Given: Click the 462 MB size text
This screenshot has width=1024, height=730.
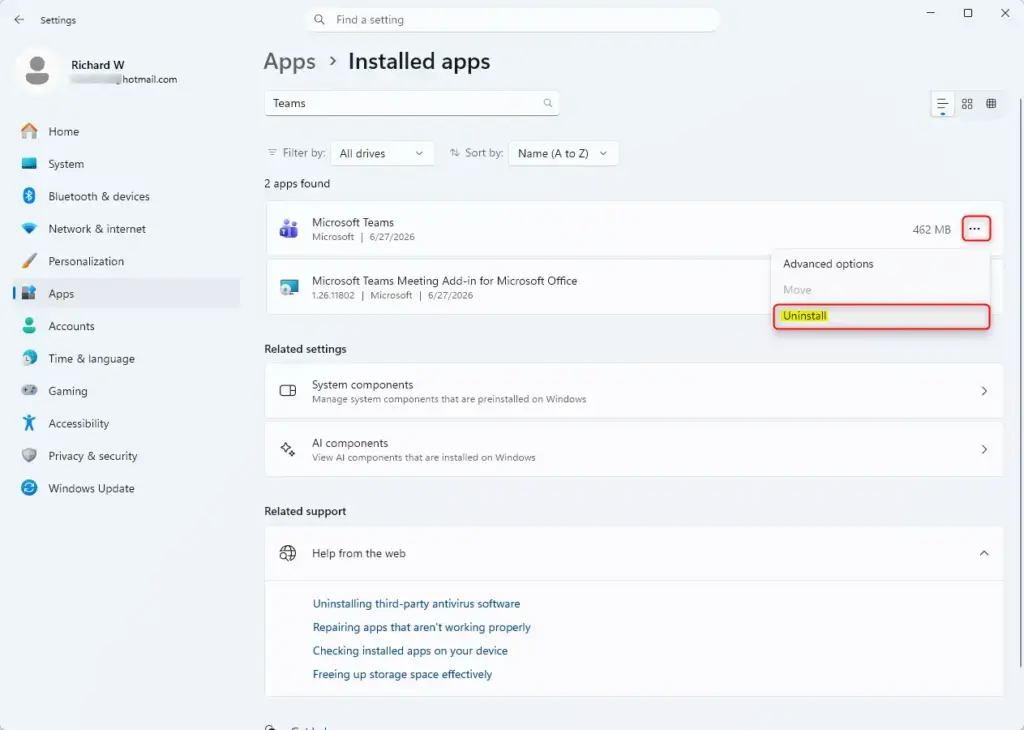Looking at the screenshot, I should click(x=931, y=230).
